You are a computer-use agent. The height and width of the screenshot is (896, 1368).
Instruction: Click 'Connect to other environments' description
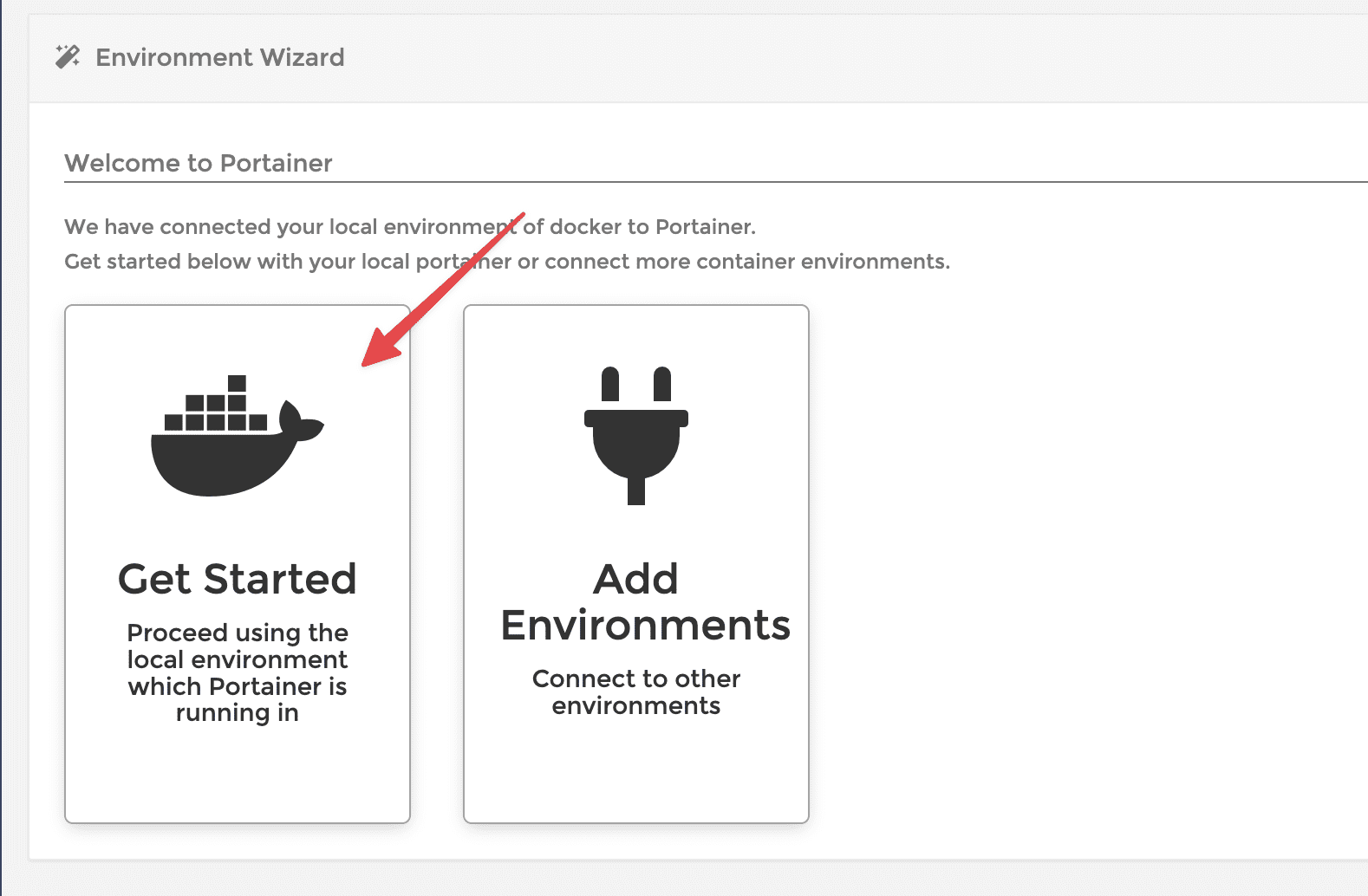coord(636,691)
